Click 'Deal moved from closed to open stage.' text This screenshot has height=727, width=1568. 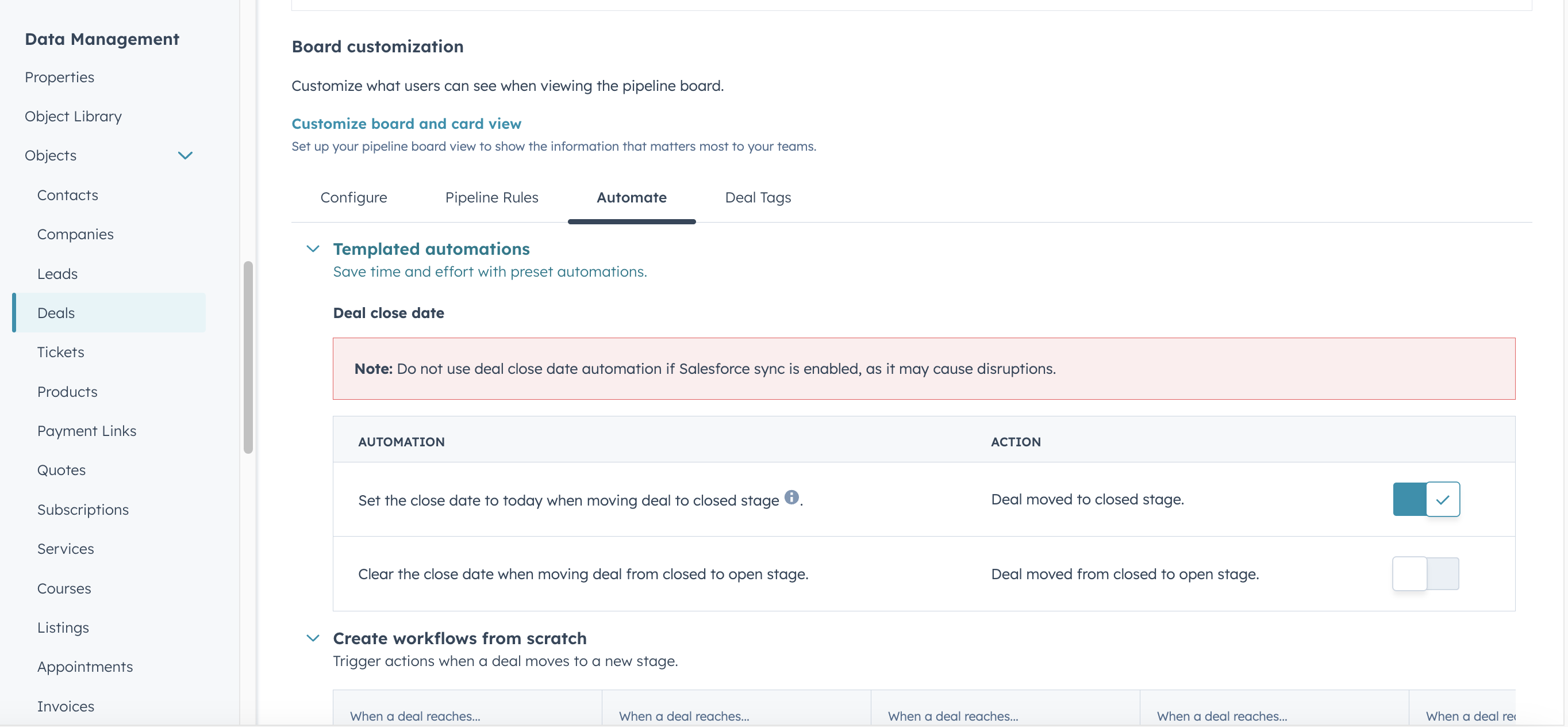coord(1125,574)
